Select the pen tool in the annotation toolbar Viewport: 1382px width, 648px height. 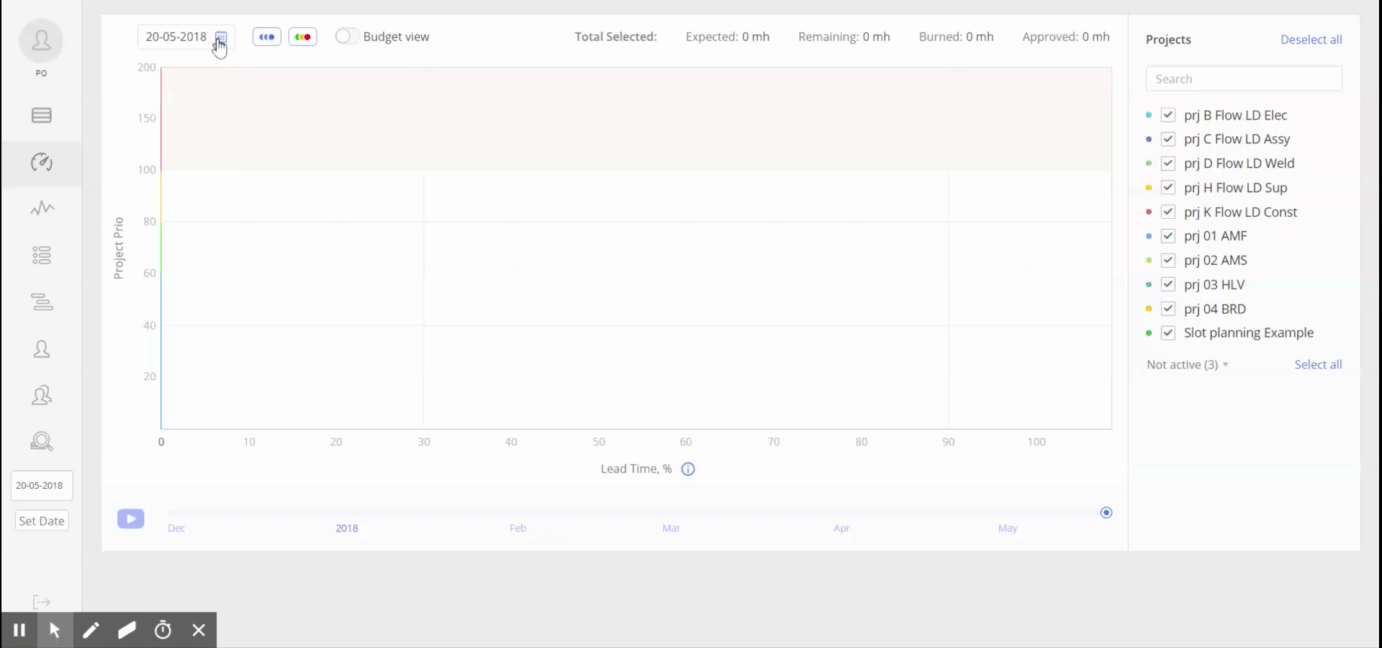(91, 630)
